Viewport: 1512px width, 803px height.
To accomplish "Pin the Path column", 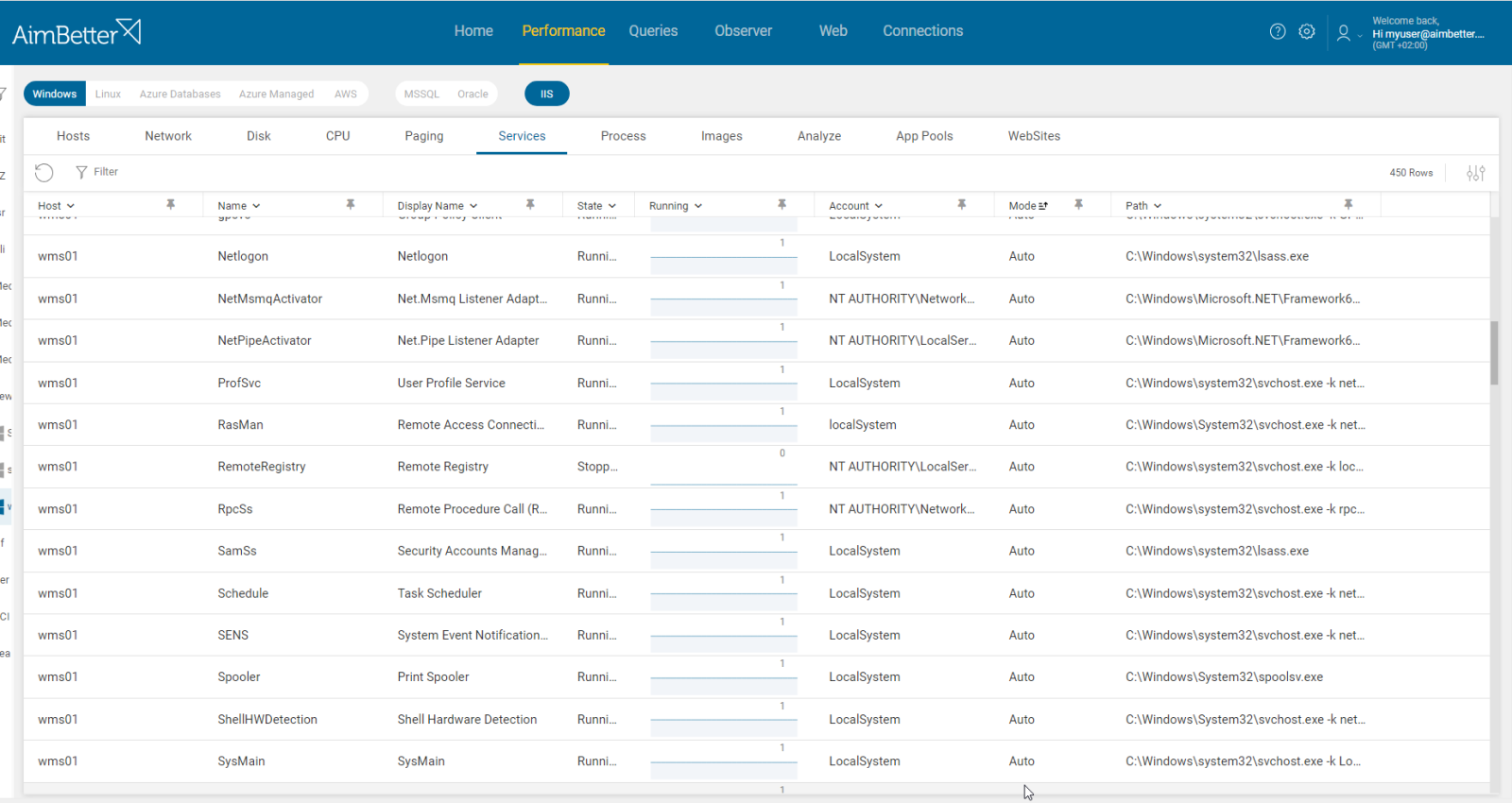I will click(x=1349, y=204).
